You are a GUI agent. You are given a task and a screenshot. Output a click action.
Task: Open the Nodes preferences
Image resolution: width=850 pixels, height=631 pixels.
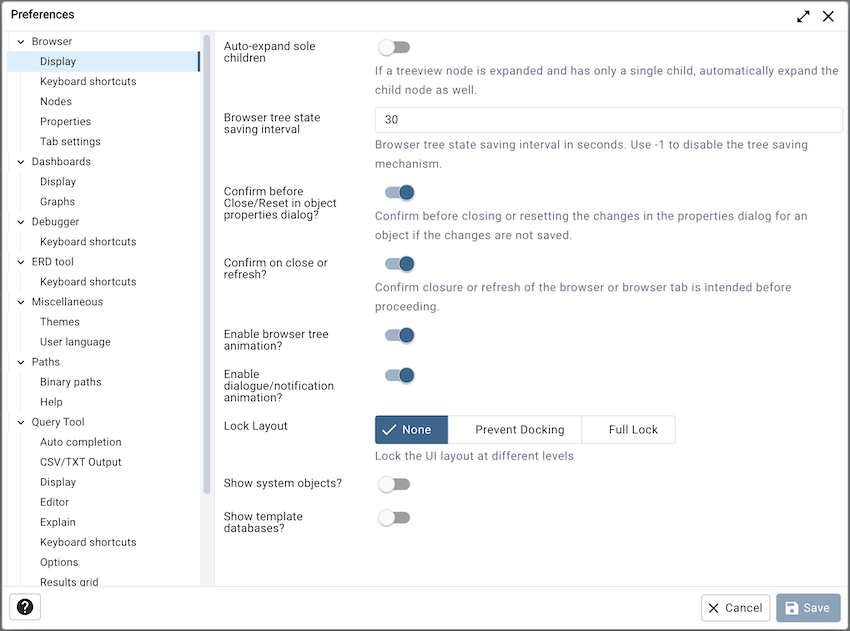[x=56, y=101]
